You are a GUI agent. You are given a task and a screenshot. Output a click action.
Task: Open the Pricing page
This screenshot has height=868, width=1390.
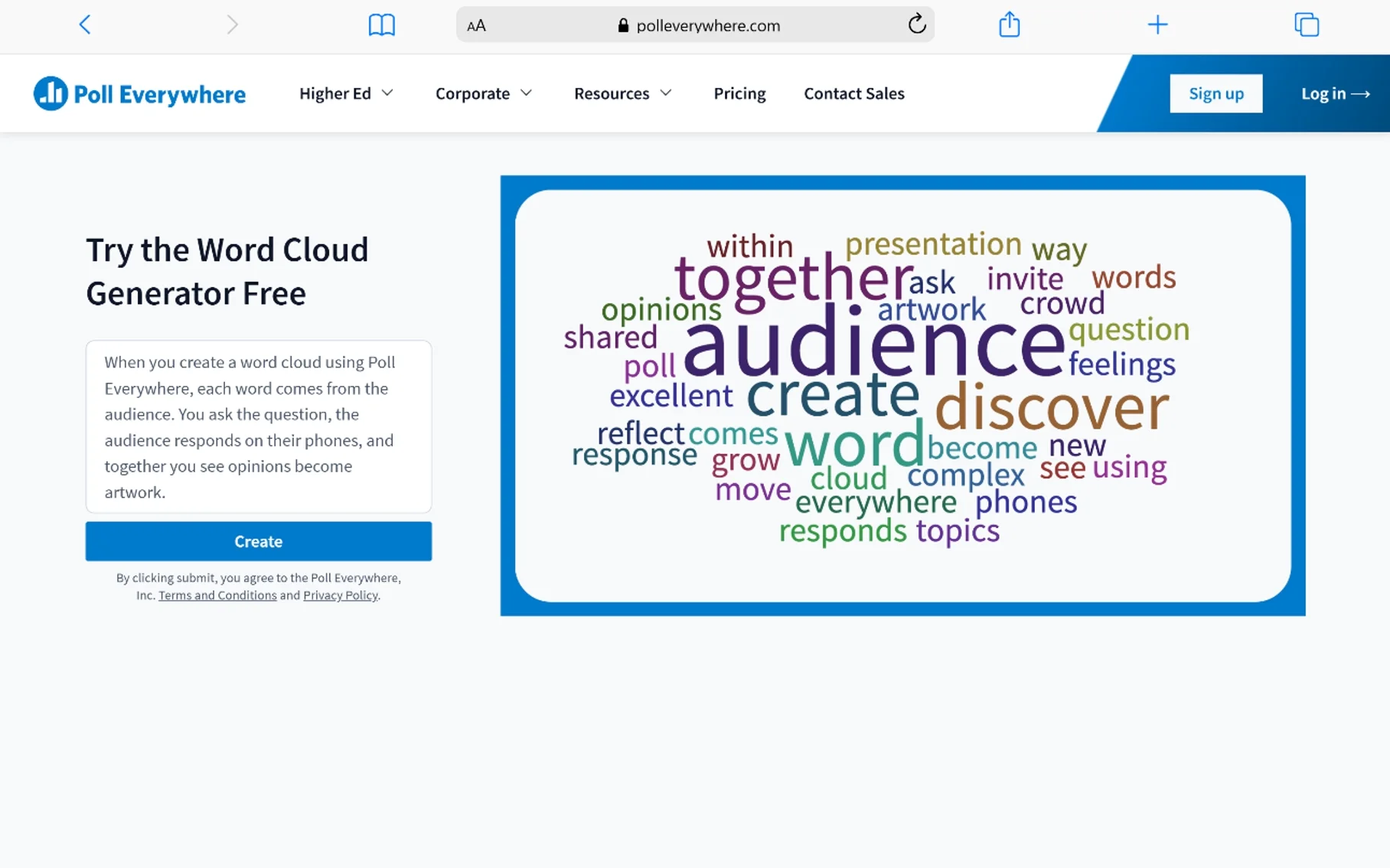[x=739, y=93]
